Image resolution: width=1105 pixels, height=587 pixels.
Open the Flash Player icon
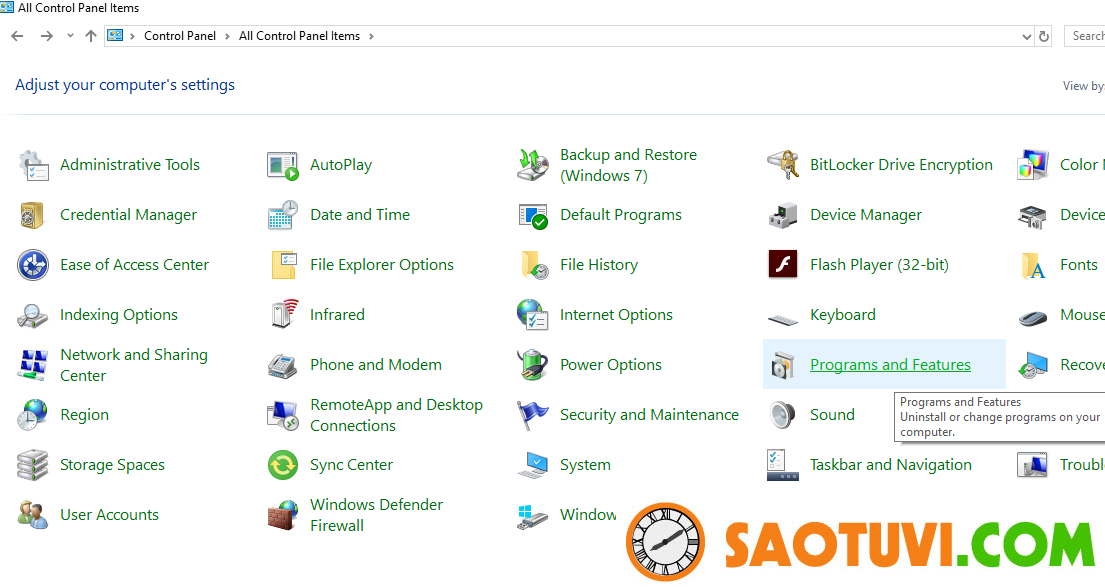pos(783,265)
